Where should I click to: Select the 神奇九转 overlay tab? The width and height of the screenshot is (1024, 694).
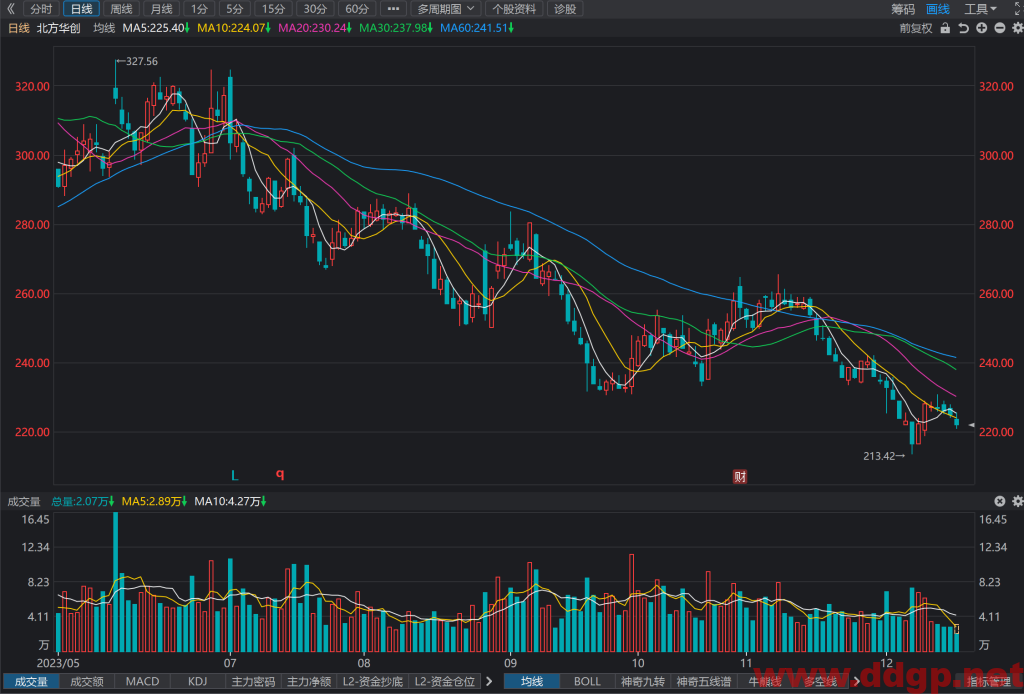(643, 681)
